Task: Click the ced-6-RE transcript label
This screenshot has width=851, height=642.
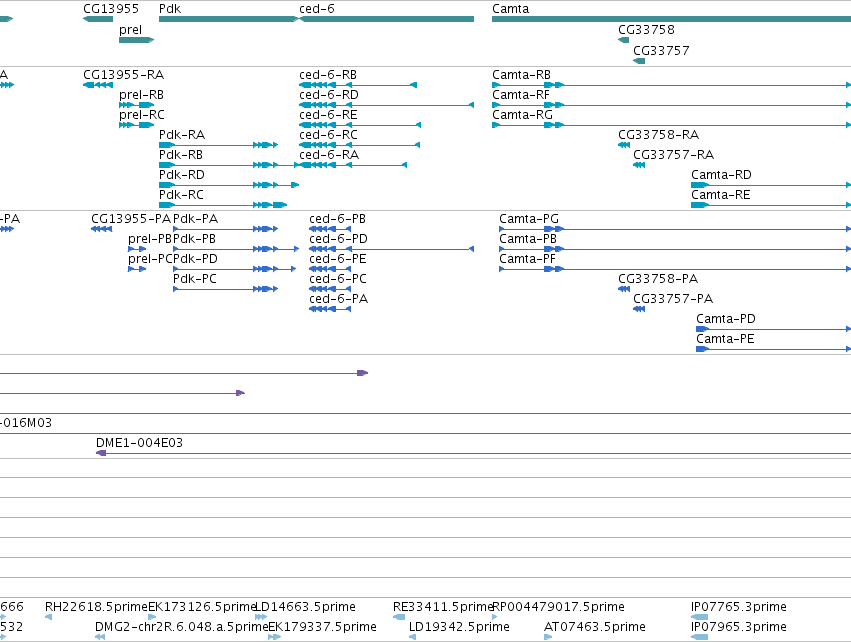Action: point(328,115)
